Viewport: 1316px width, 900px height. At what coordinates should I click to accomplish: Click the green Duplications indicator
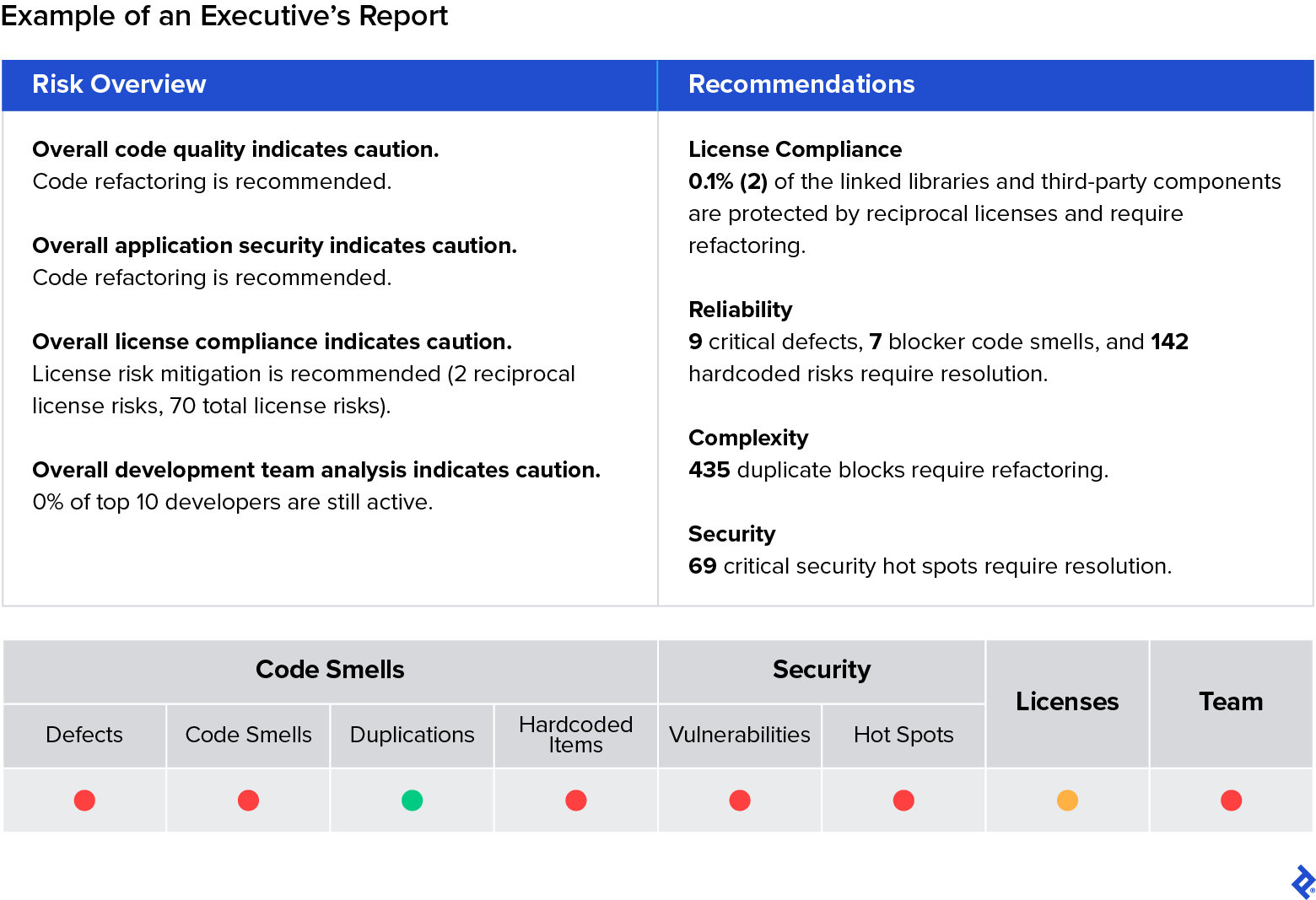[x=411, y=800]
